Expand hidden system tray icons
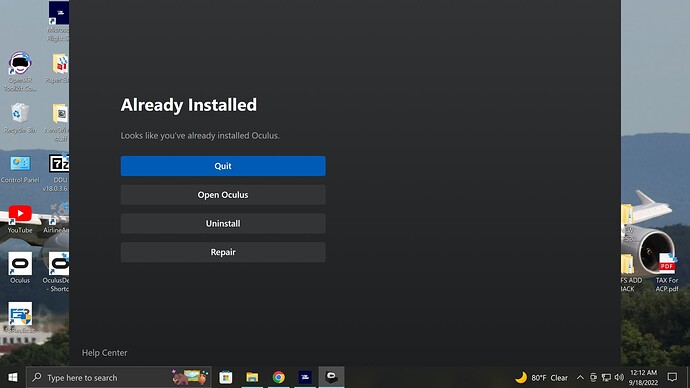Viewport: 690px width, 388px height. coord(580,377)
